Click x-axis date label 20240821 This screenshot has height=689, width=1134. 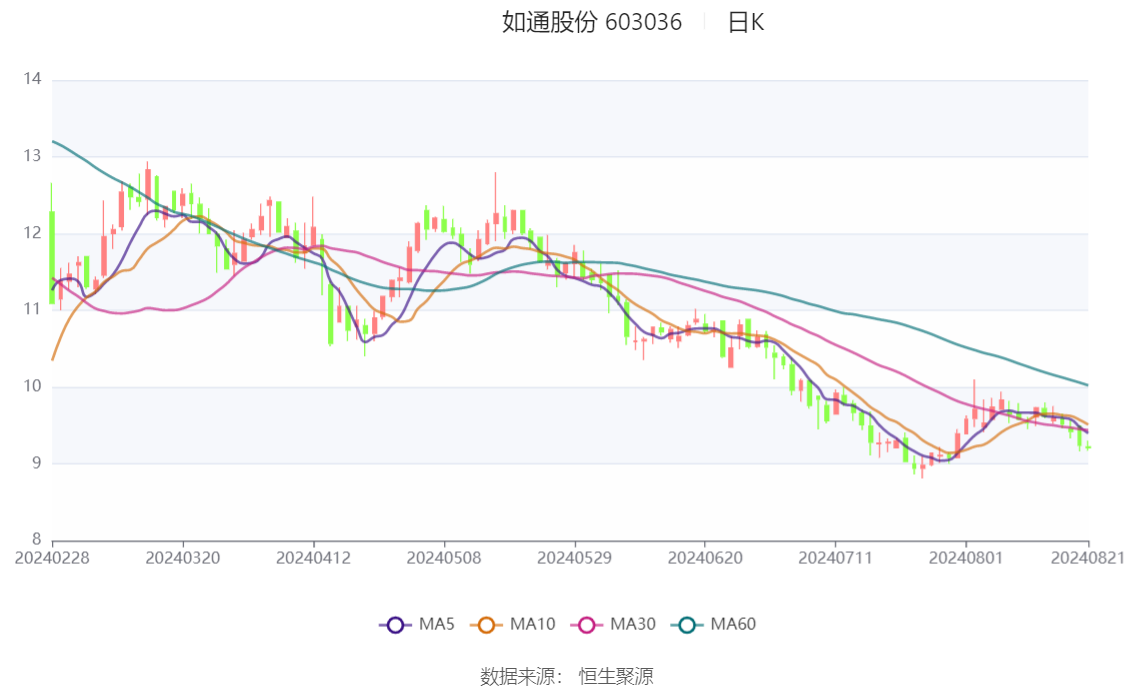pos(1088,558)
